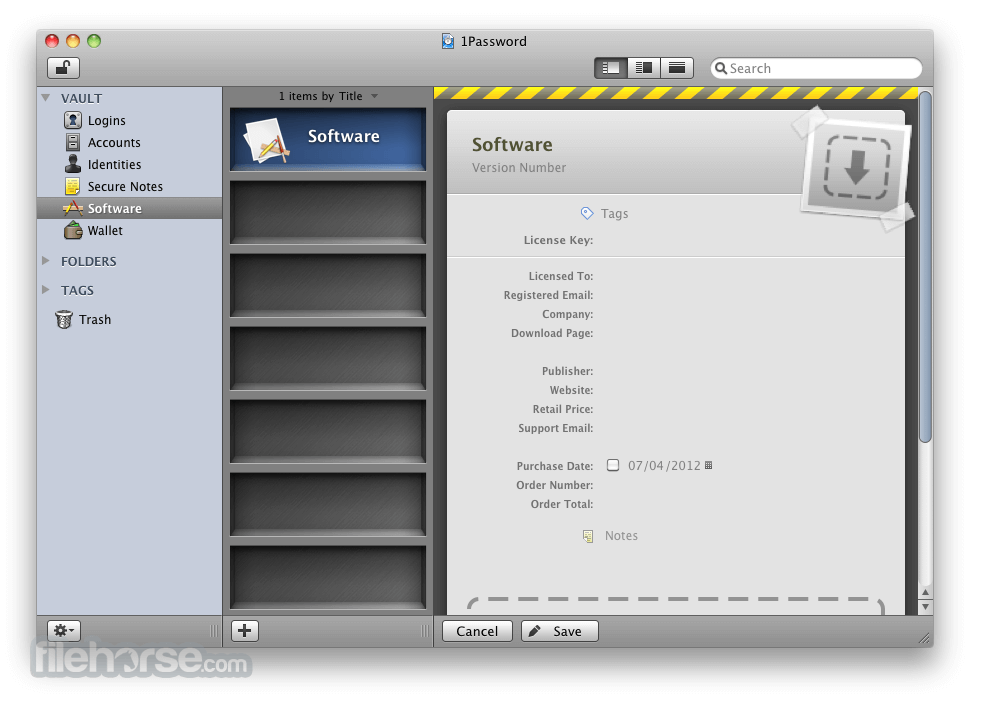Enable the Purchase Date checkbox
Screen dimensions: 983x708
tap(613, 465)
